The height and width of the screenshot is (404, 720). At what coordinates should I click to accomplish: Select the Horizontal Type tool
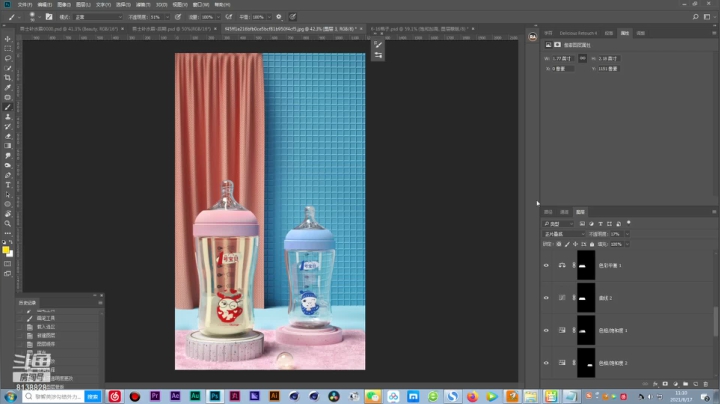pyautogui.click(x=8, y=185)
